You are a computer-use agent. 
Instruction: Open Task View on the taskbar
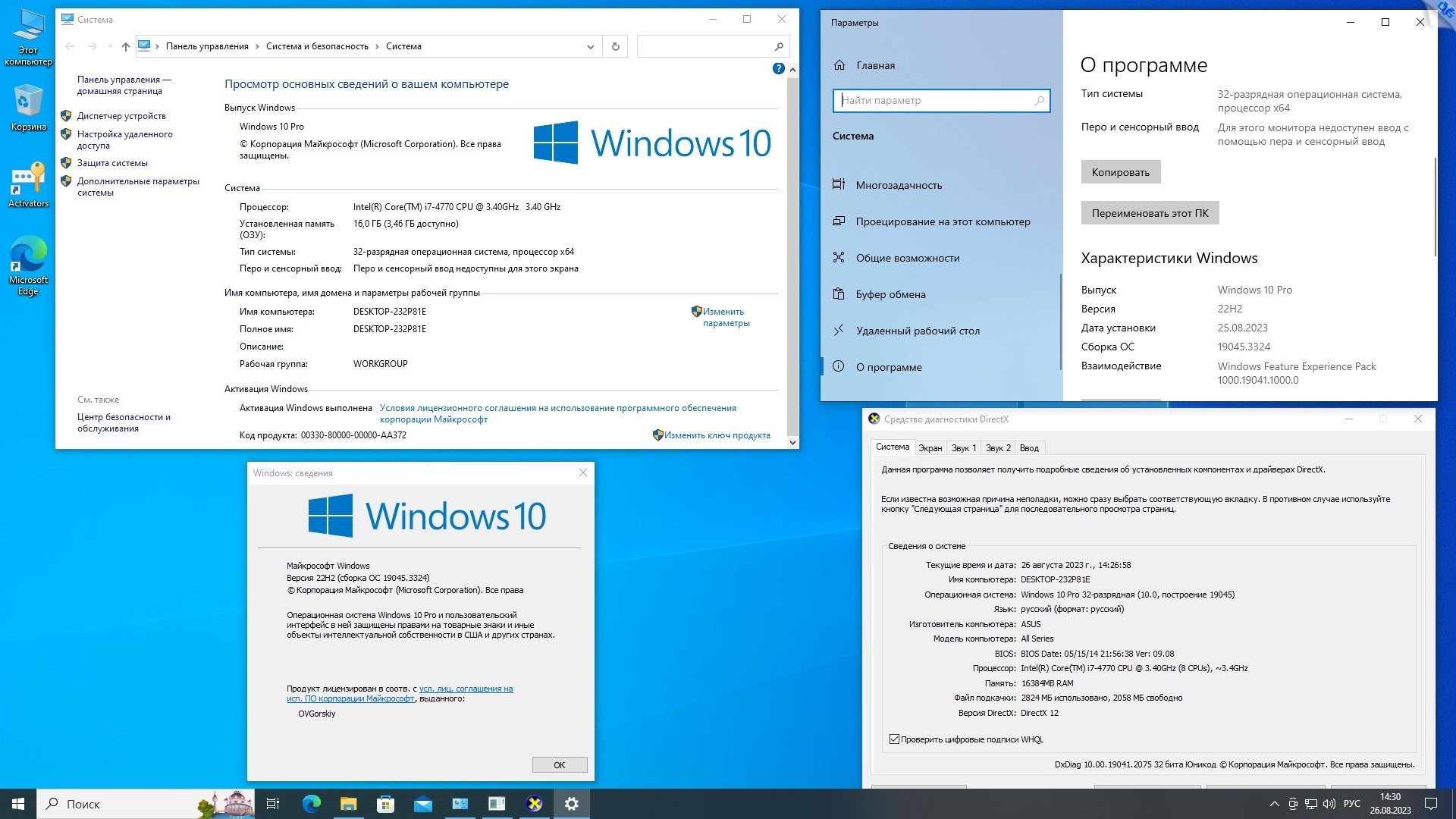click(x=273, y=804)
